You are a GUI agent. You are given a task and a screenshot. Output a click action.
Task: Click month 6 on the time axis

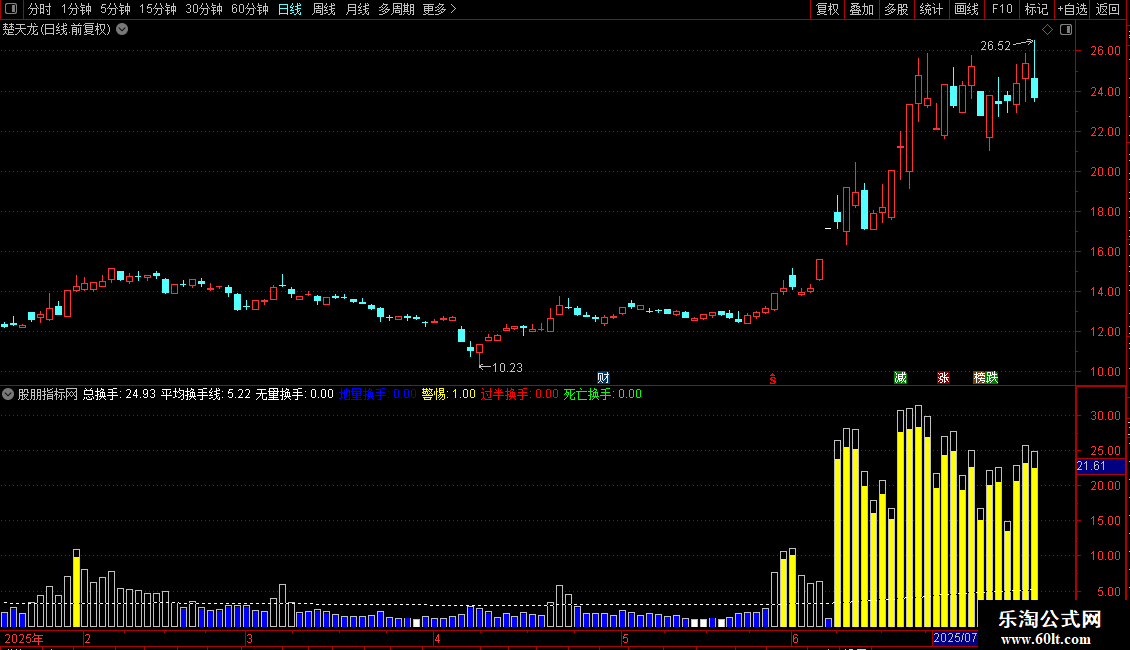795,638
